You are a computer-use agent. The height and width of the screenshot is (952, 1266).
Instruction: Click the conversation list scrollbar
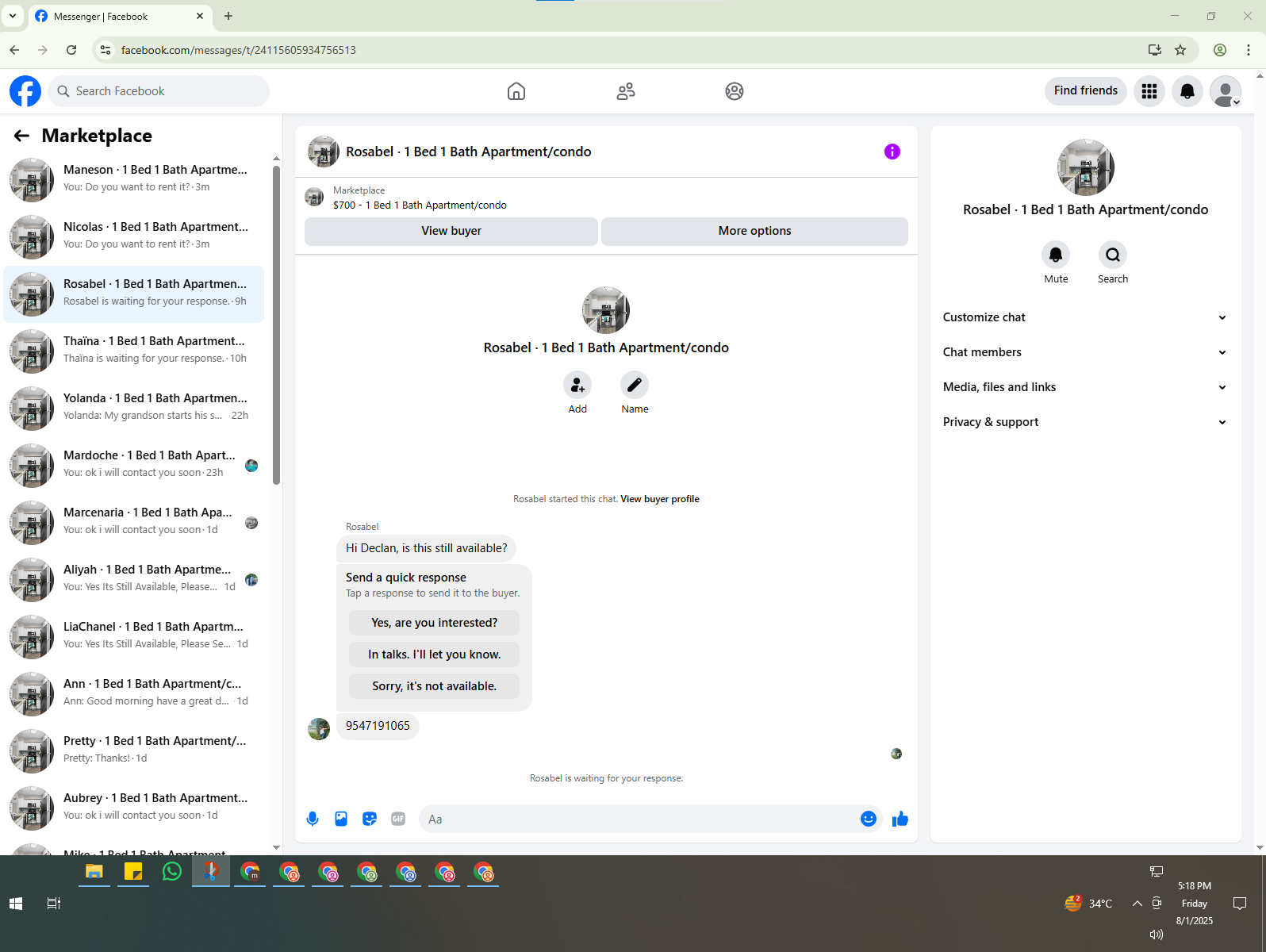(276, 325)
